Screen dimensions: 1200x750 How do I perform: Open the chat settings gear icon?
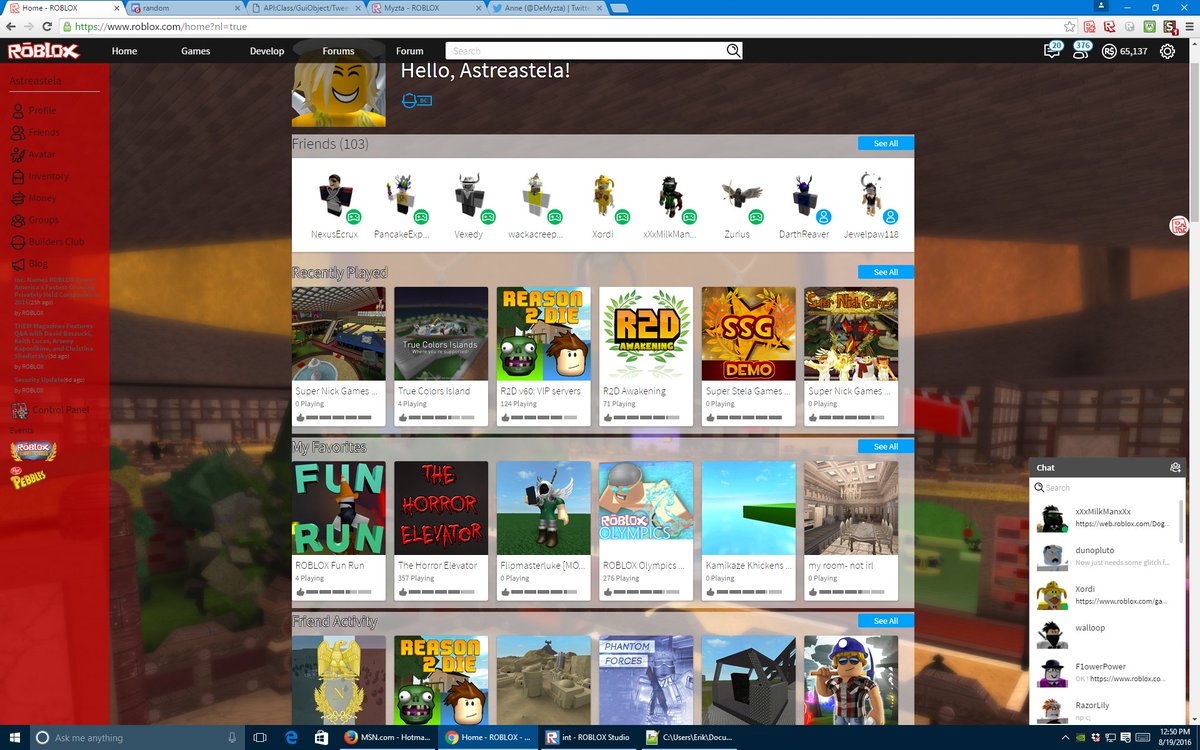(1175, 467)
